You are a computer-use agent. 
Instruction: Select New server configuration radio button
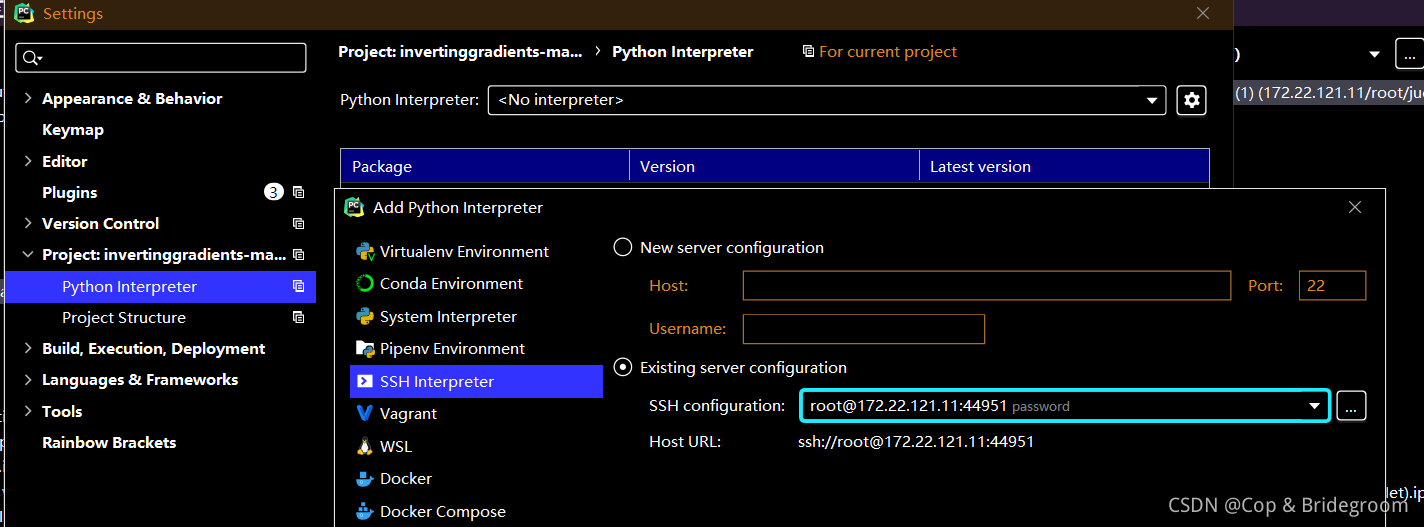[x=623, y=247]
